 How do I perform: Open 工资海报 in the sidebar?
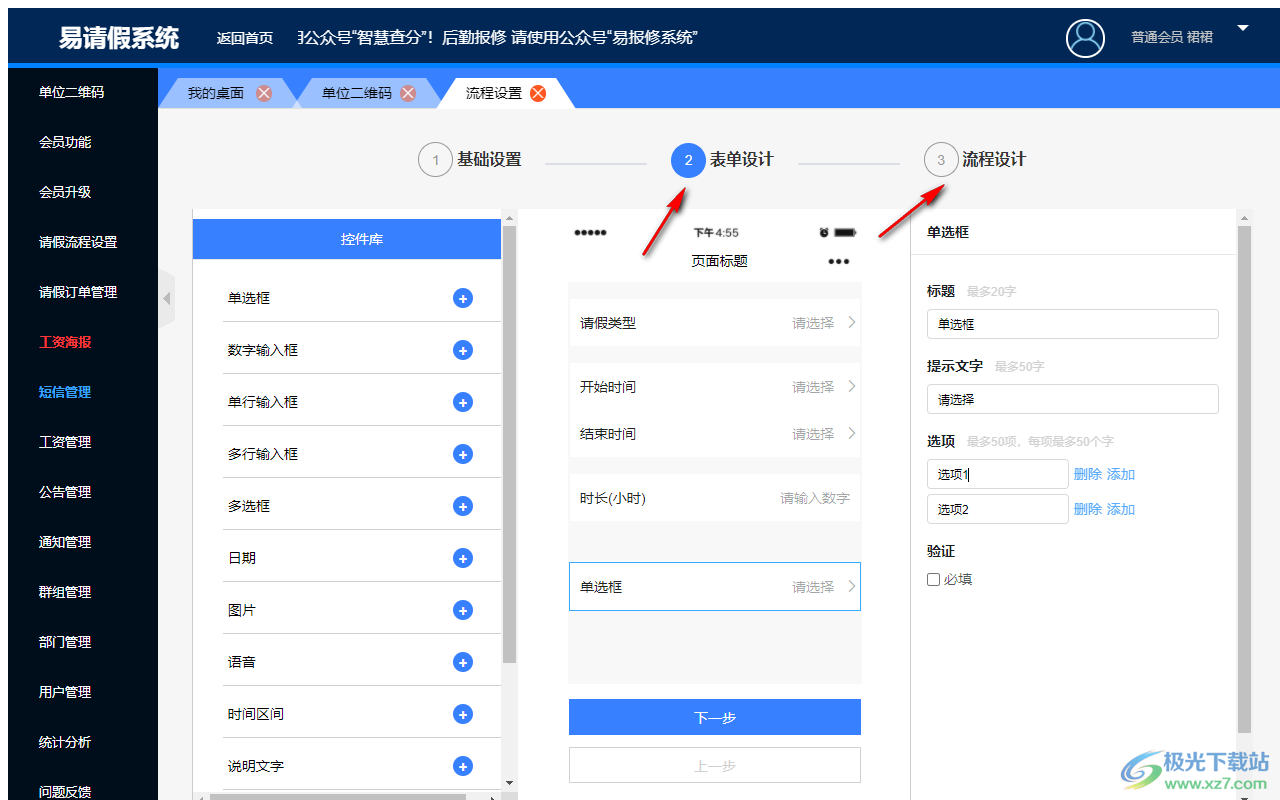pos(65,342)
